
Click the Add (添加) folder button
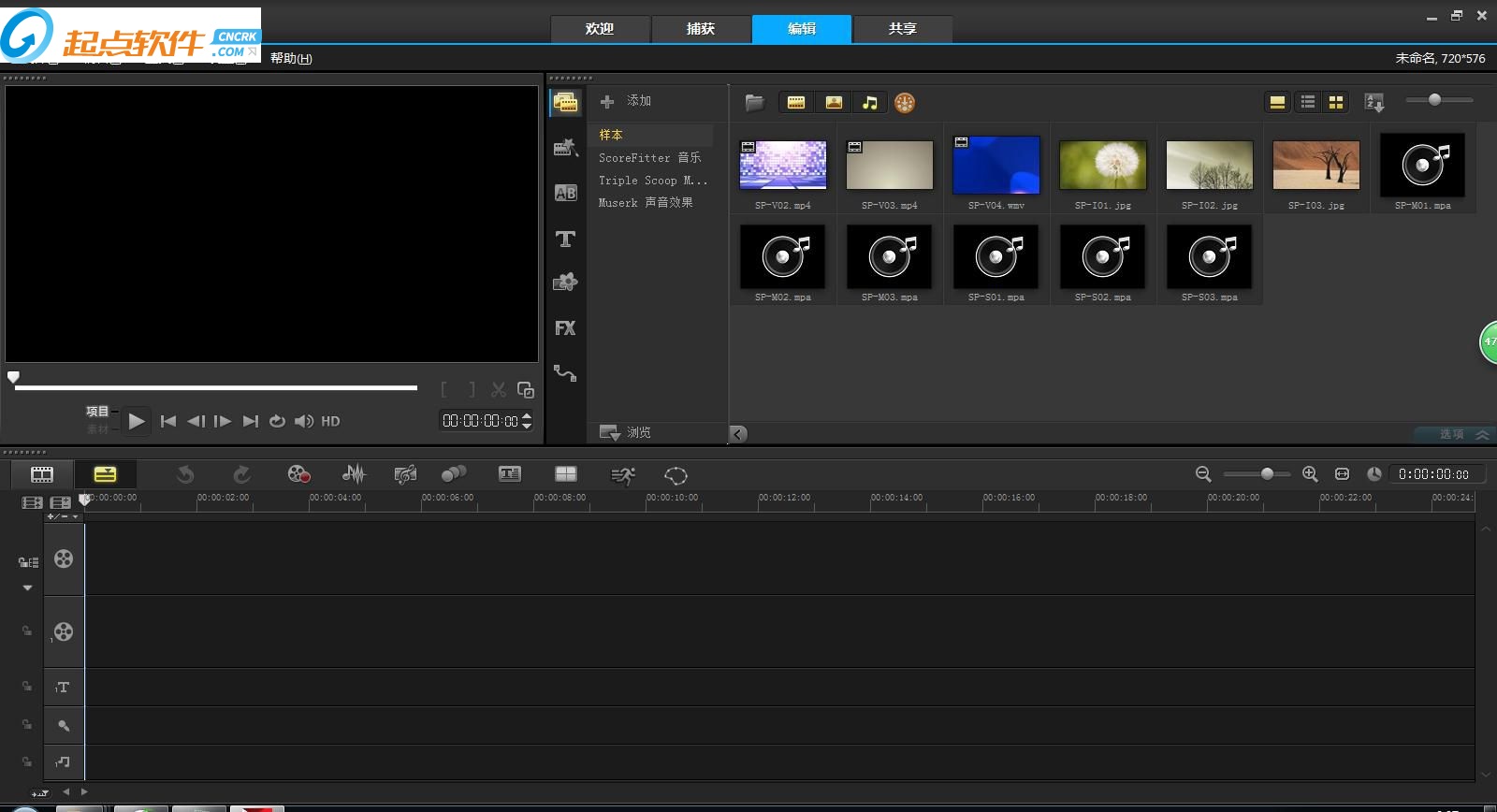[x=626, y=101]
